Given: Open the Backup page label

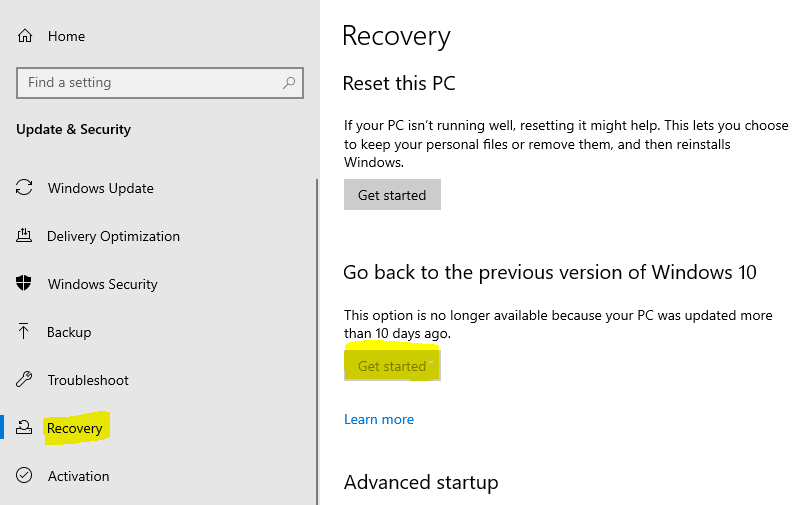Looking at the screenshot, I should pyautogui.click(x=69, y=332).
